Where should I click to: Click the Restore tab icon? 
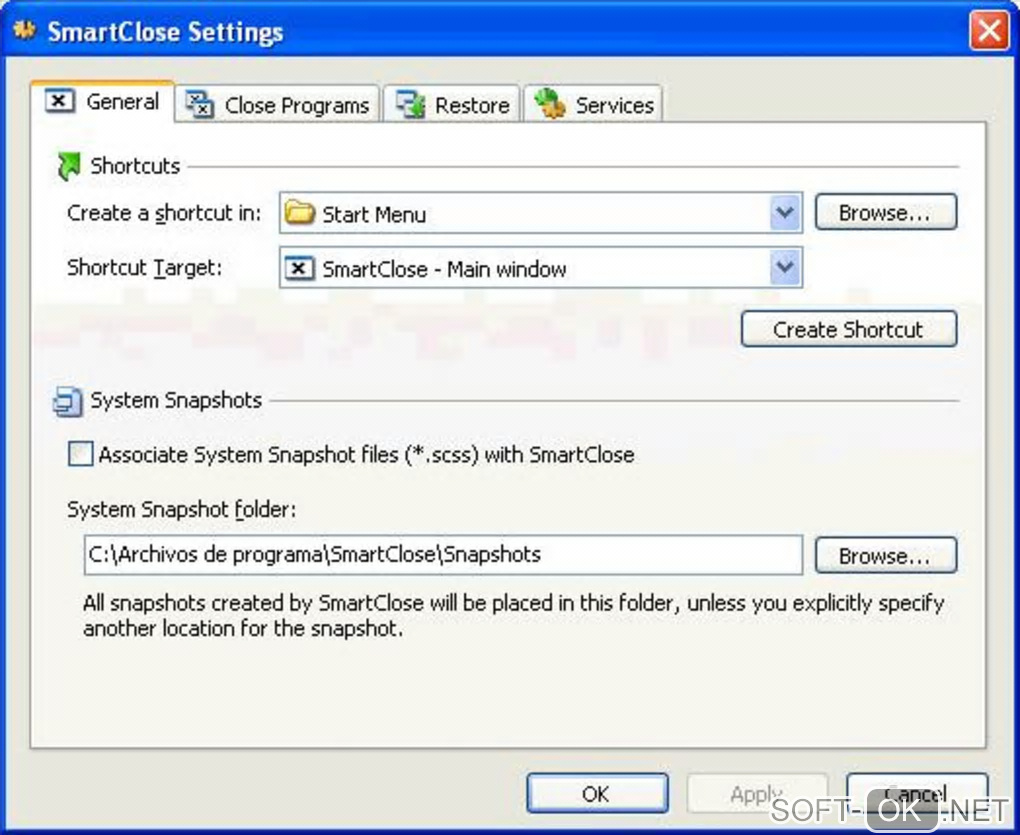click(x=410, y=105)
